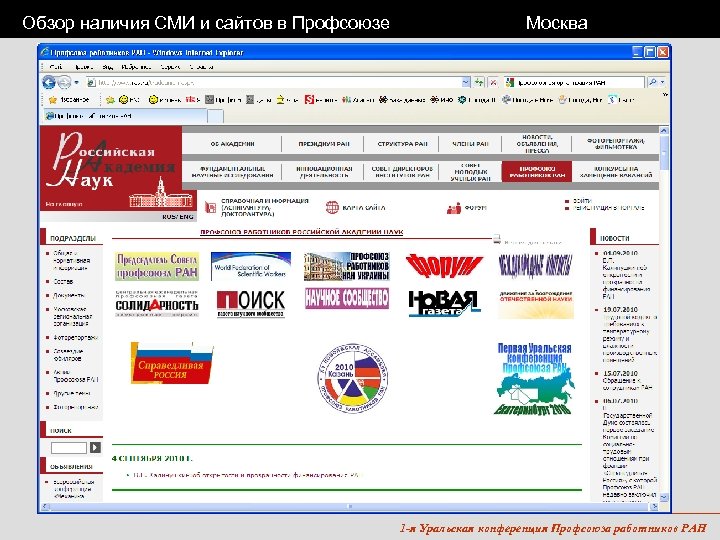Click the vertical scrollbar up arrow

coord(664,130)
